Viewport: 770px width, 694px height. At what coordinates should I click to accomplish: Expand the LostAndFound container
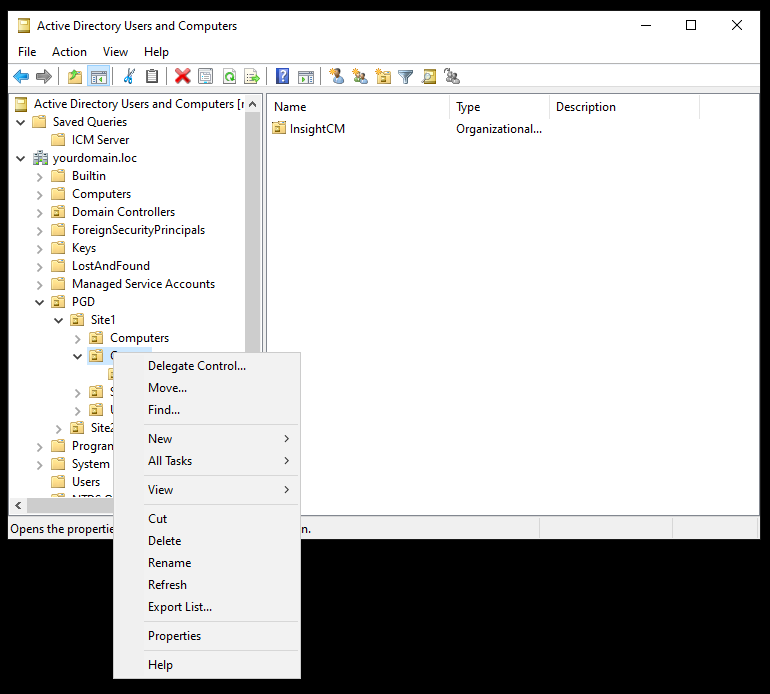[40, 267]
